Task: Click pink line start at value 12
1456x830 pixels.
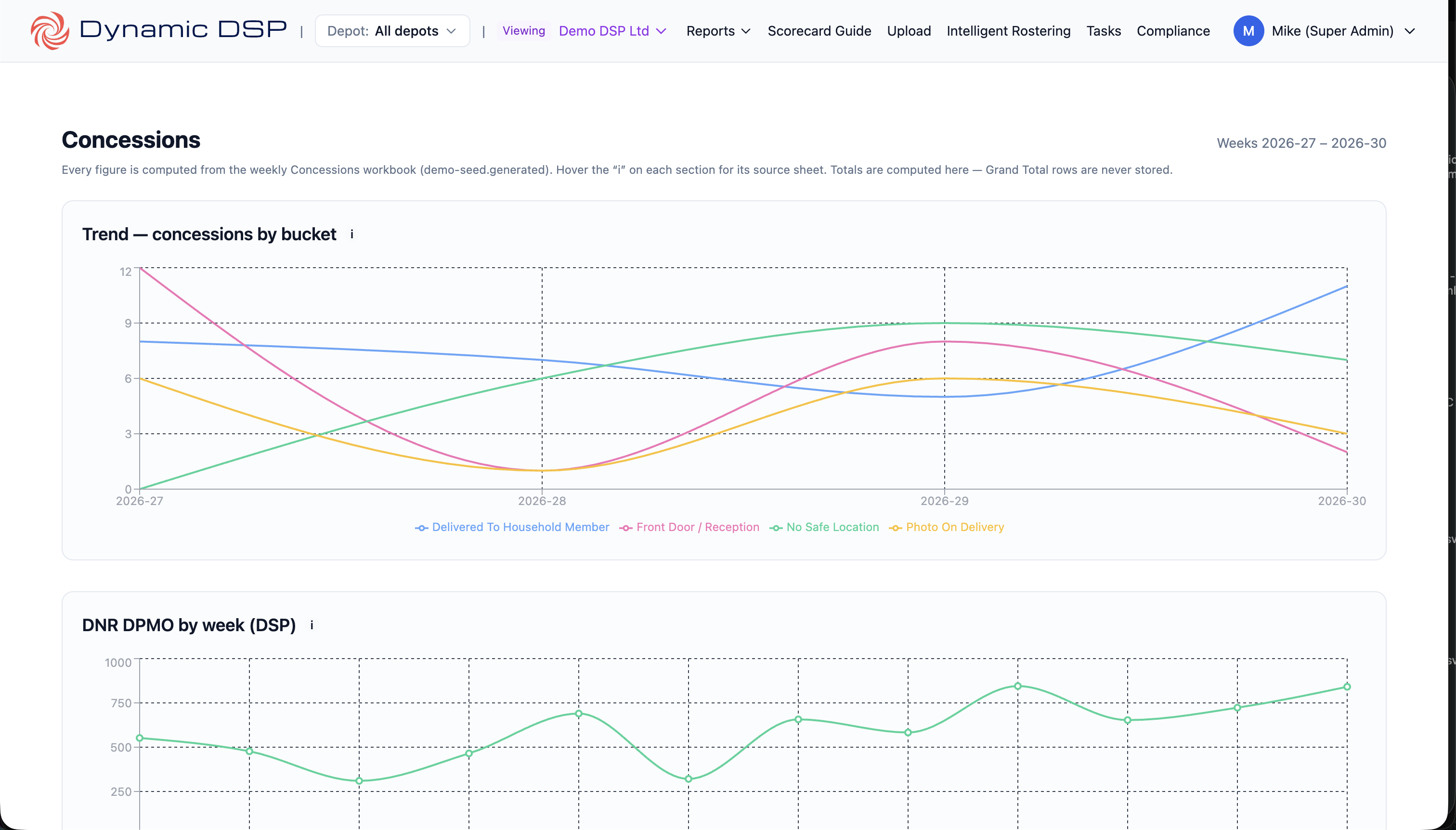Action: 140,268
